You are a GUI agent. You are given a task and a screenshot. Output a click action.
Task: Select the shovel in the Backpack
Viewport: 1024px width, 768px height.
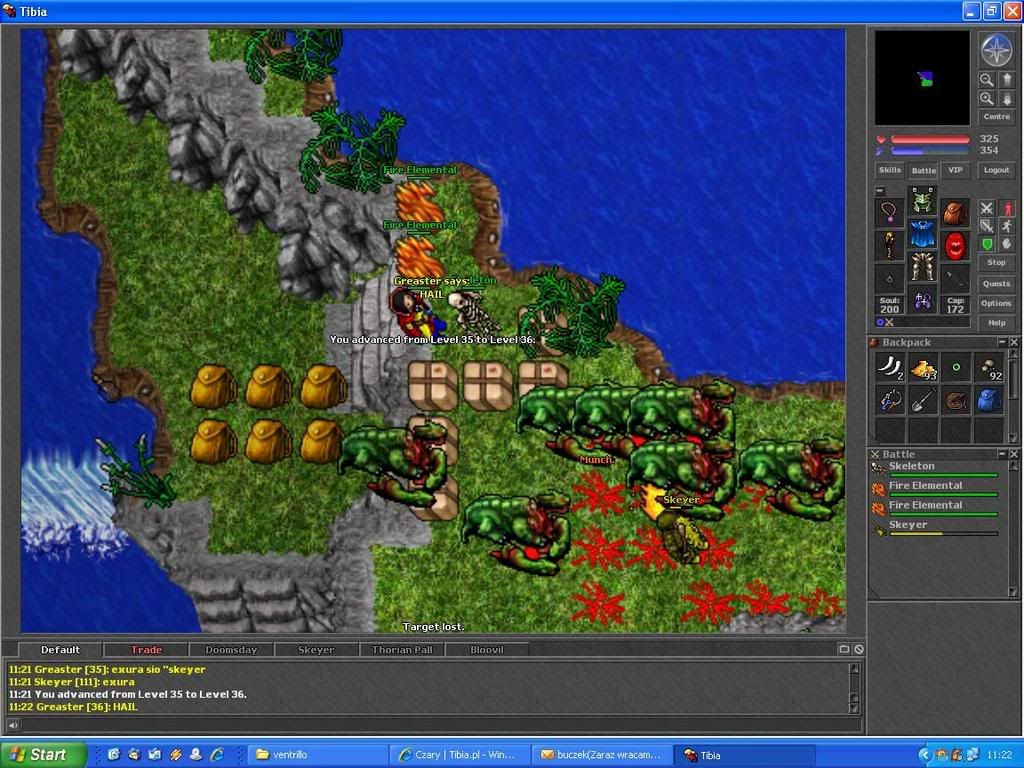pyautogui.click(x=923, y=400)
